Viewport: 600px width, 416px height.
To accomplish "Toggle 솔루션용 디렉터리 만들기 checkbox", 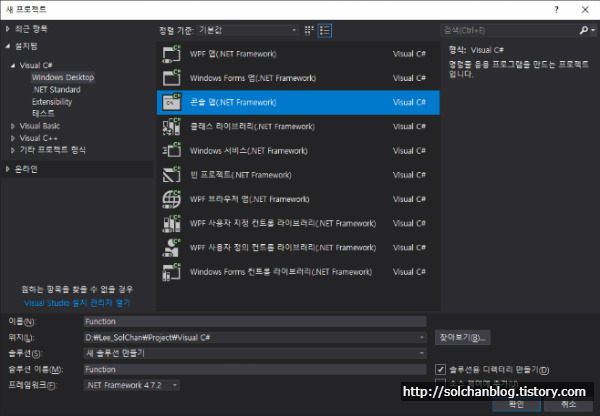I will (x=440, y=369).
